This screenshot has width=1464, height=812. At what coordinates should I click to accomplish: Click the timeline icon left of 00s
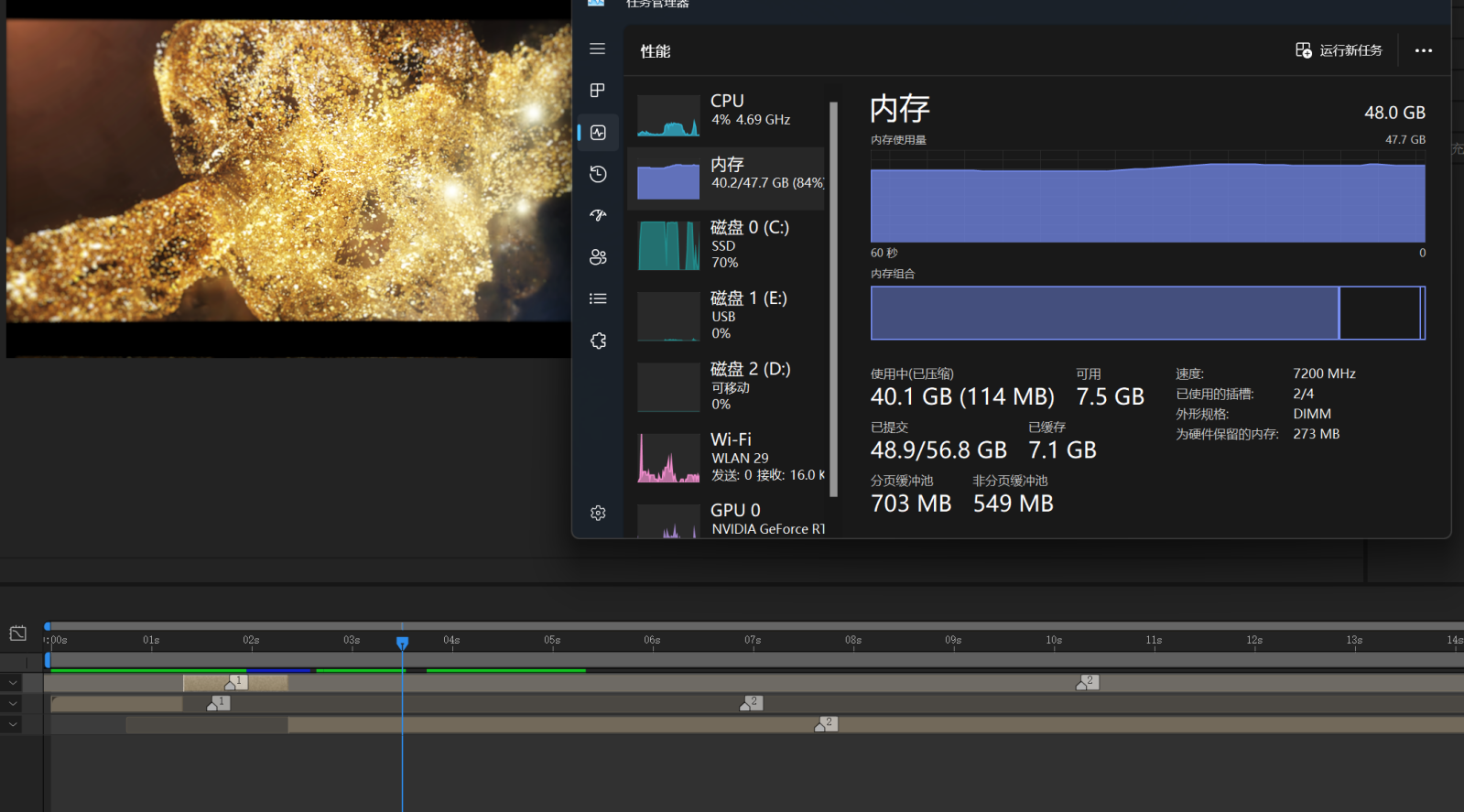click(18, 633)
